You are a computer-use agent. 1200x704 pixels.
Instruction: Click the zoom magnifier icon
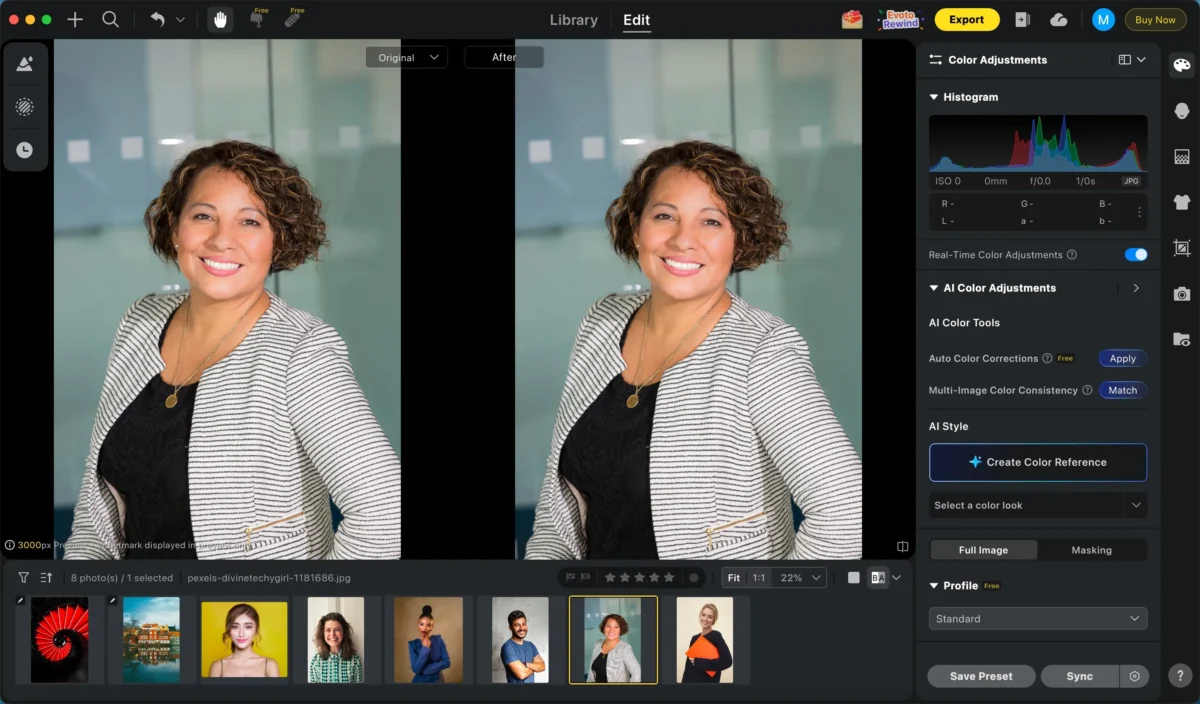(111, 20)
